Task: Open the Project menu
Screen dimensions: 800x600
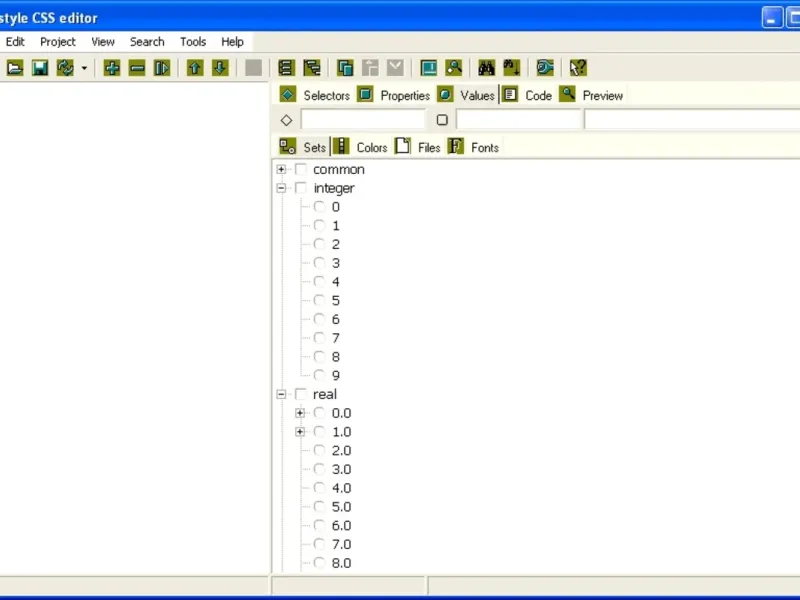Action: coord(58,42)
